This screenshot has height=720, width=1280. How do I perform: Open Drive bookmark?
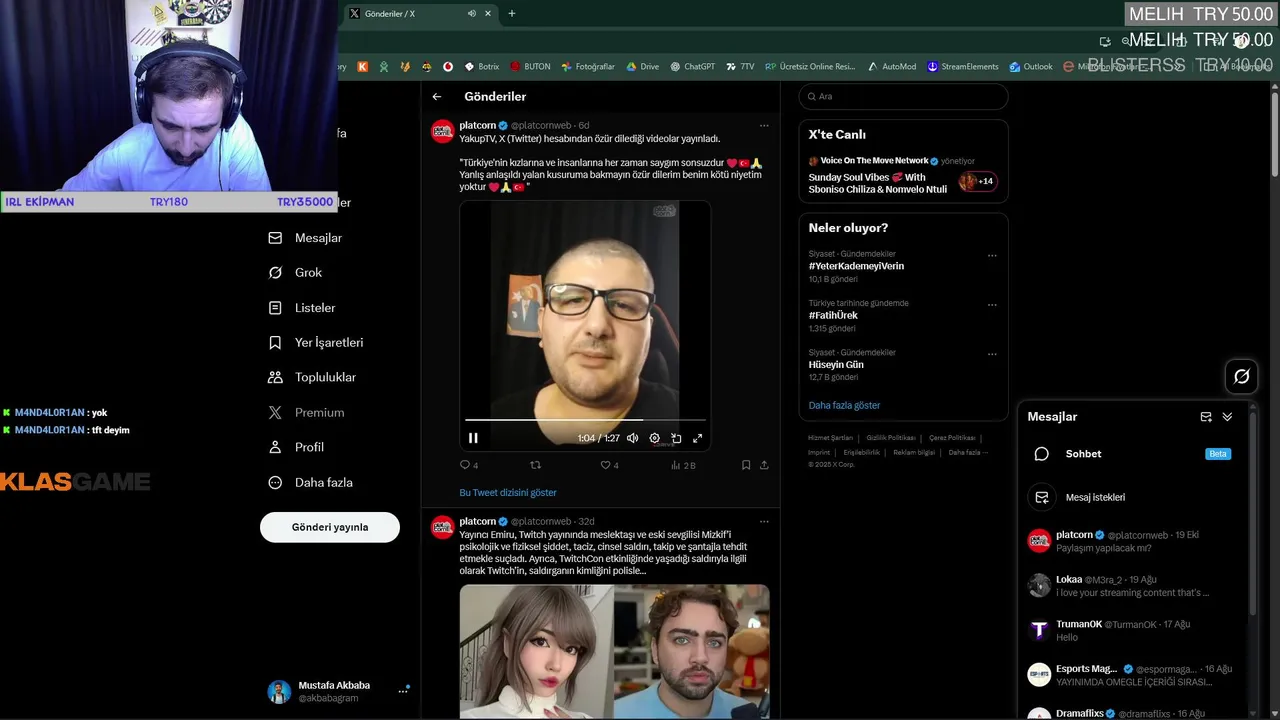click(643, 66)
